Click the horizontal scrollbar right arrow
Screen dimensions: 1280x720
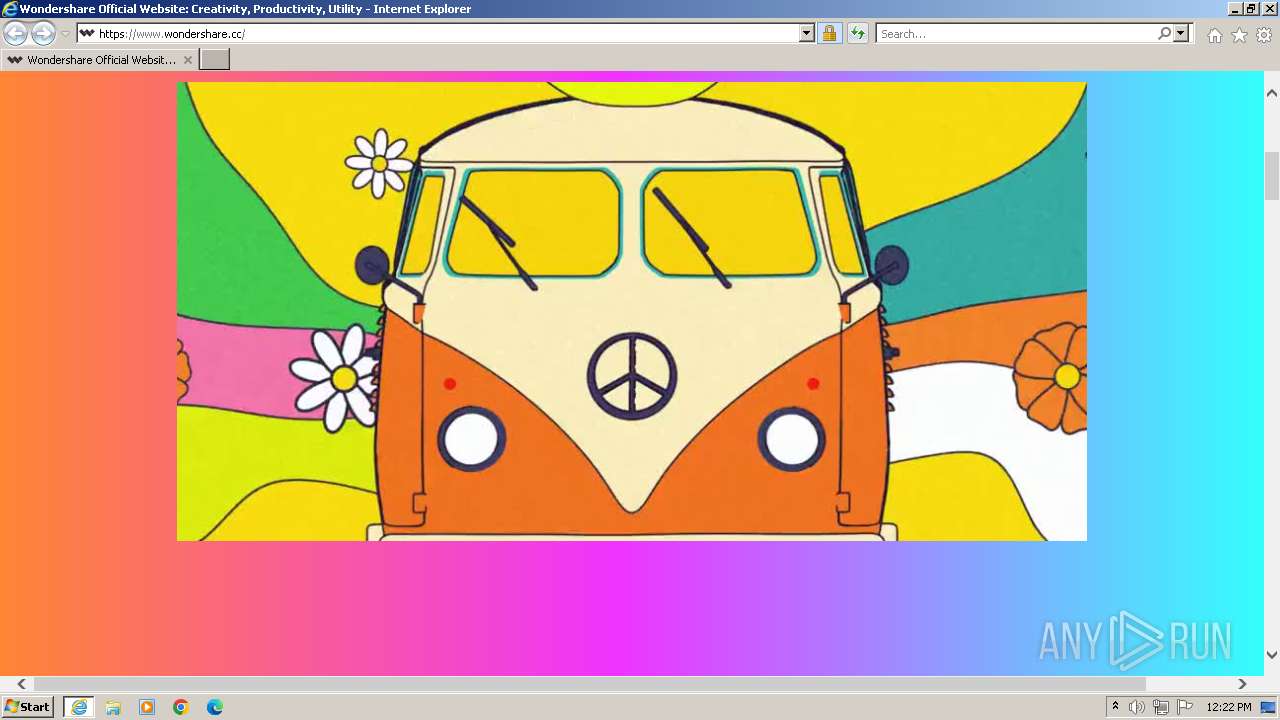coord(1242,684)
